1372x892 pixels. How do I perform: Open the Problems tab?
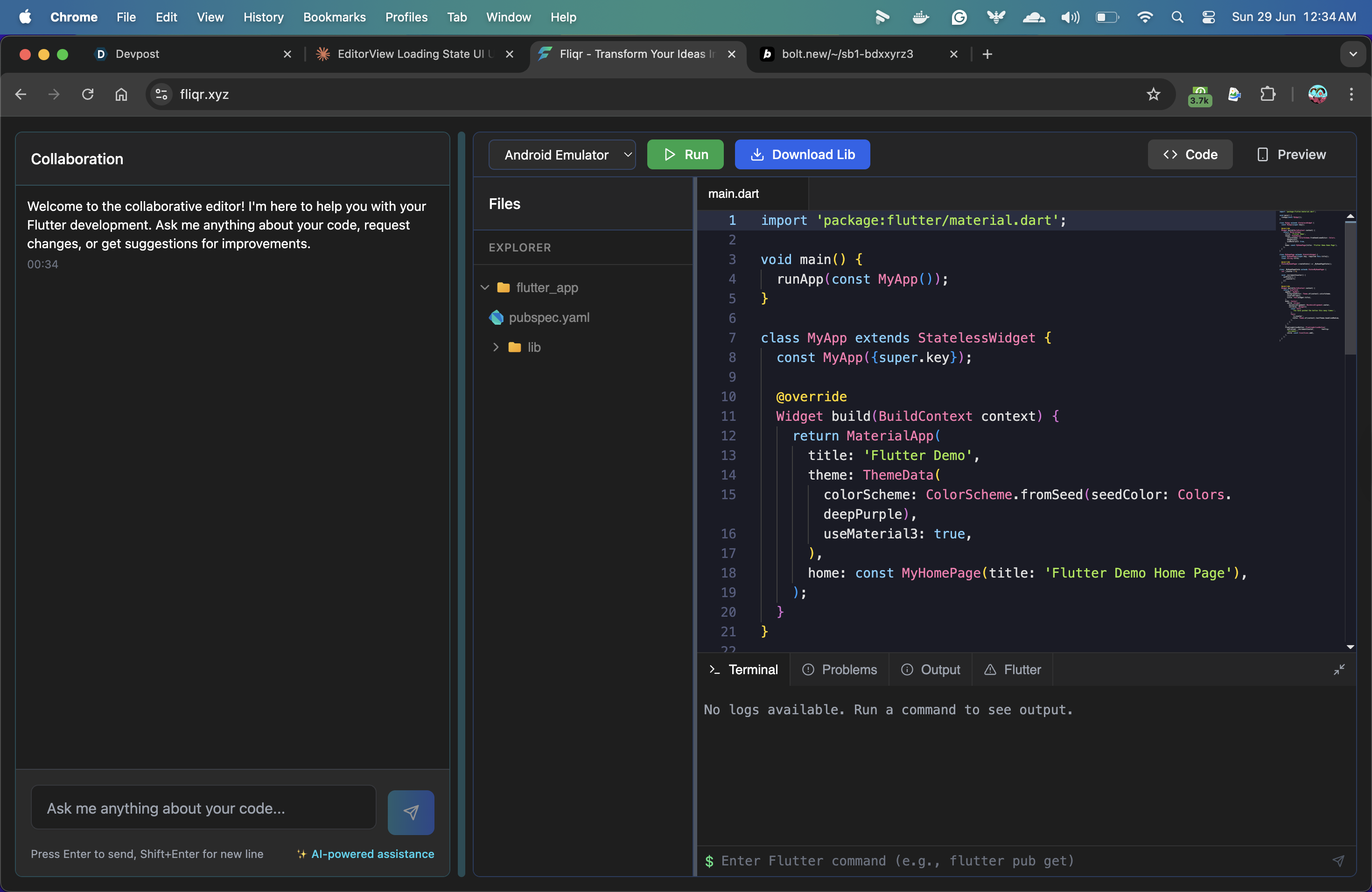tap(840, 669)
